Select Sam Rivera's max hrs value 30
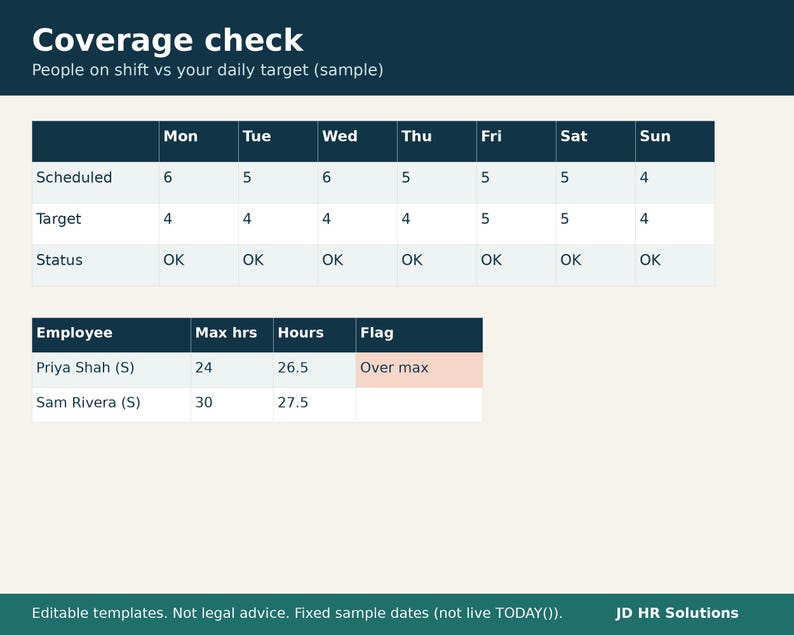 [x=232, y=405]
